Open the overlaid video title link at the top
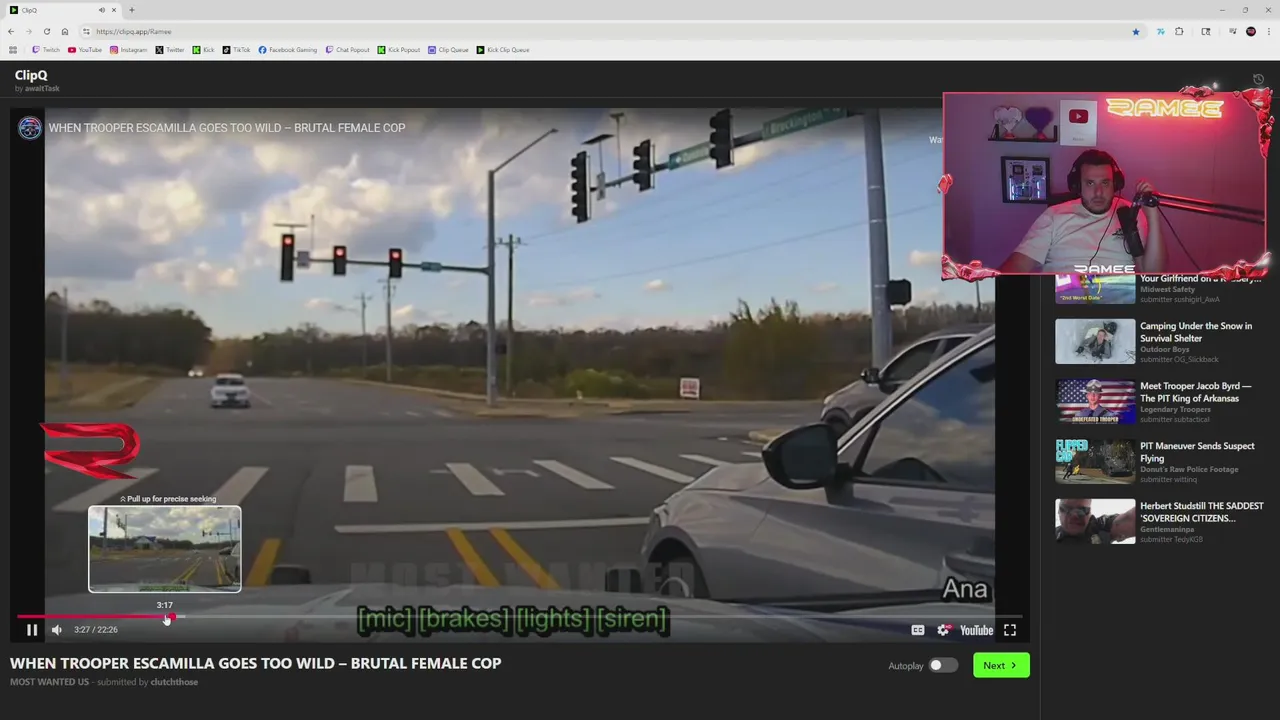 point(227,128)
